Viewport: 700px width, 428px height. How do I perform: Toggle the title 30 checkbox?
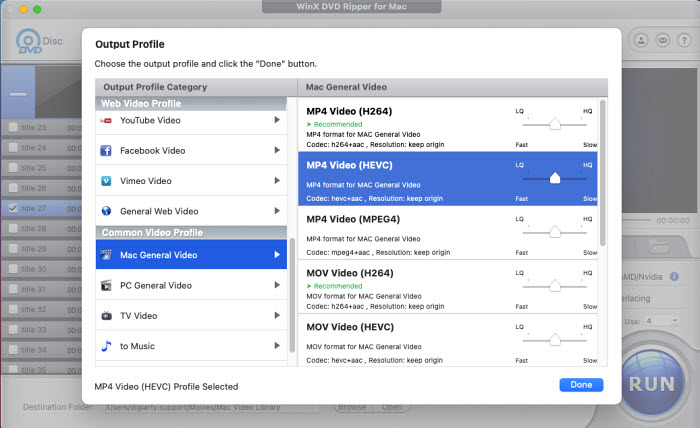[x=13, y=269]
